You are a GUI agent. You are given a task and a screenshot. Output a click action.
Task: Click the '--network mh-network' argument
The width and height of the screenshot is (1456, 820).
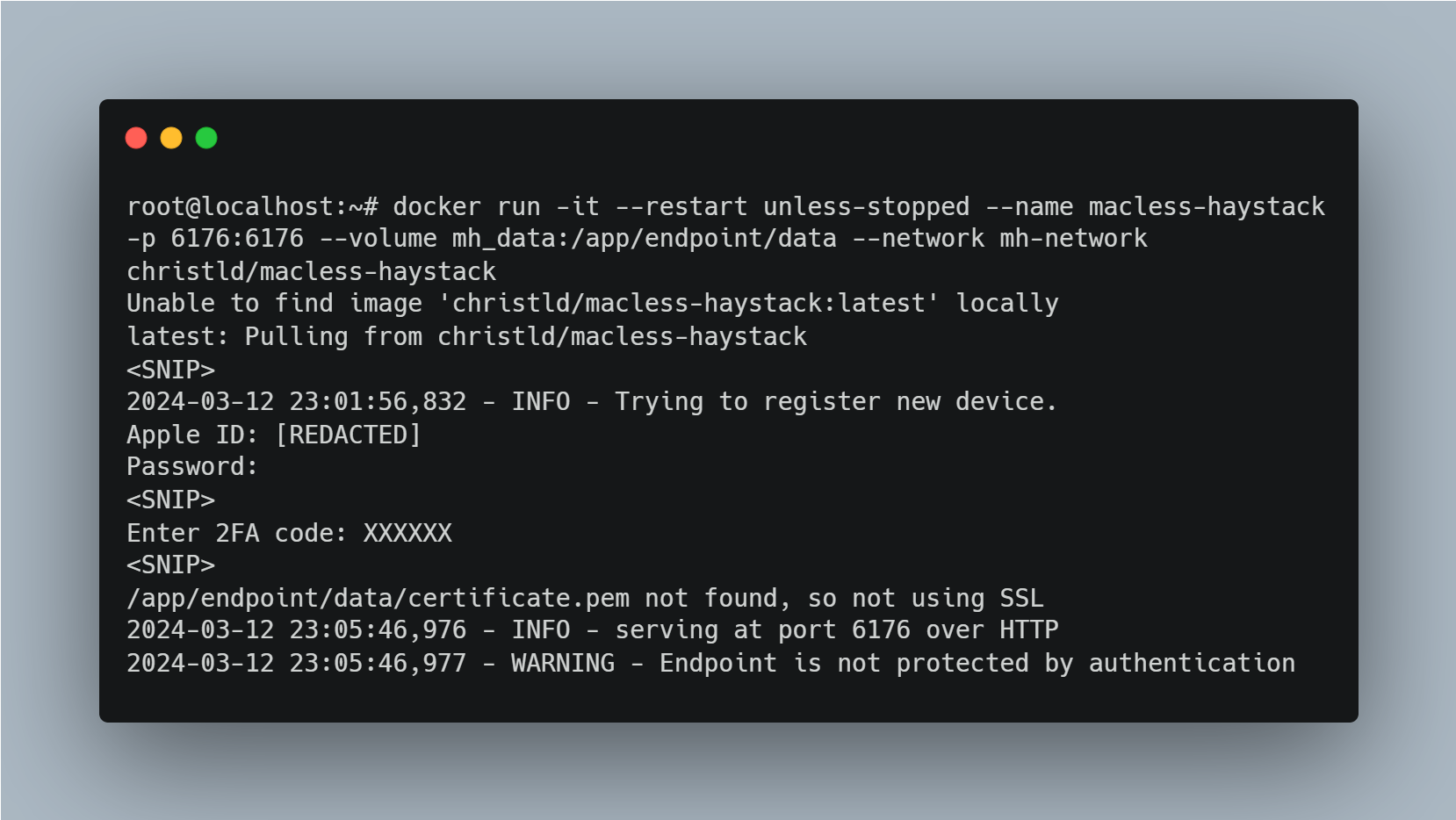pos(999,239)
